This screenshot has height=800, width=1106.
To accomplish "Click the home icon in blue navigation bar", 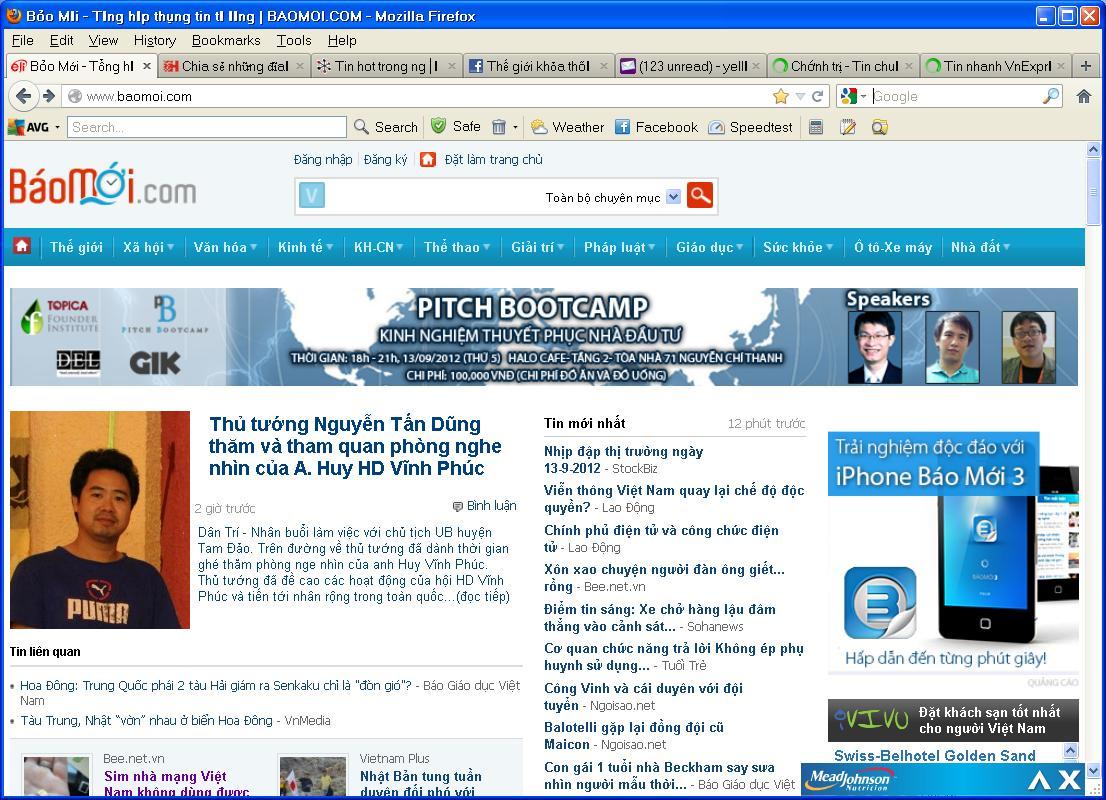I will click(22, 246).
